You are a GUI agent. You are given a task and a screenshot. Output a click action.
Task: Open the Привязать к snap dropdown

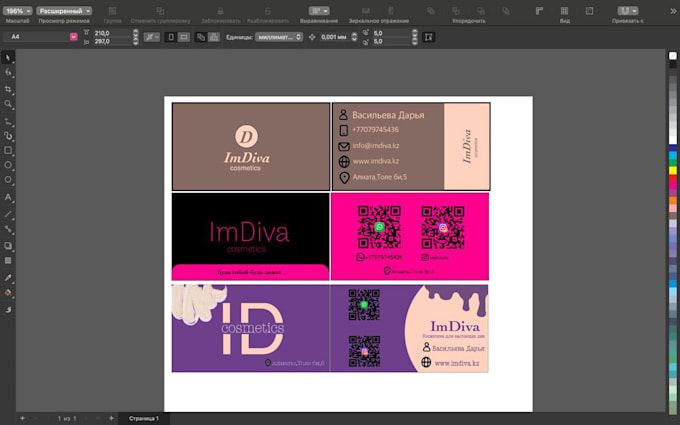pos(628,11)
